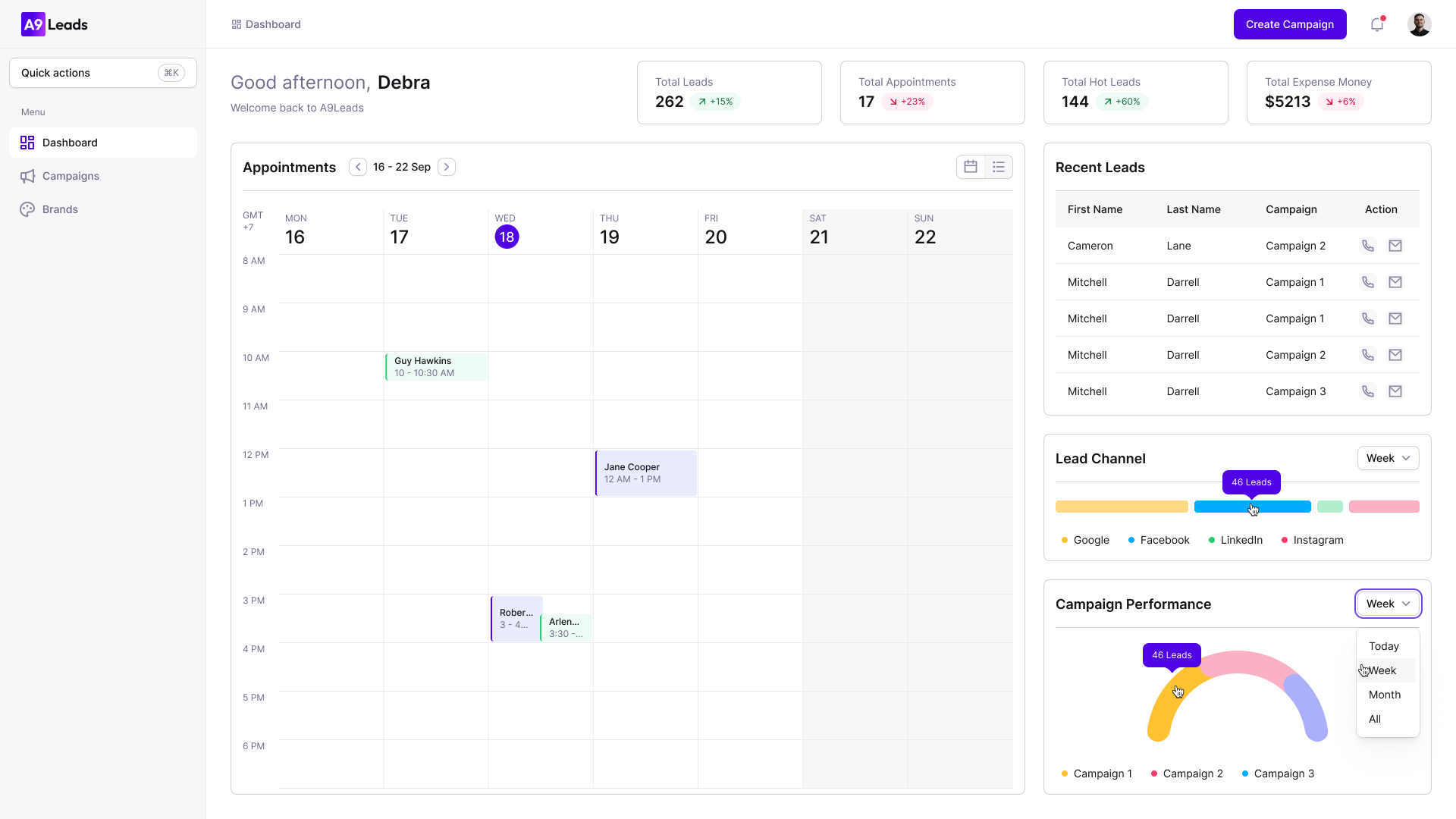Switch appointments to calendar view
1456x819 pixels.
[x=970, y=167]
